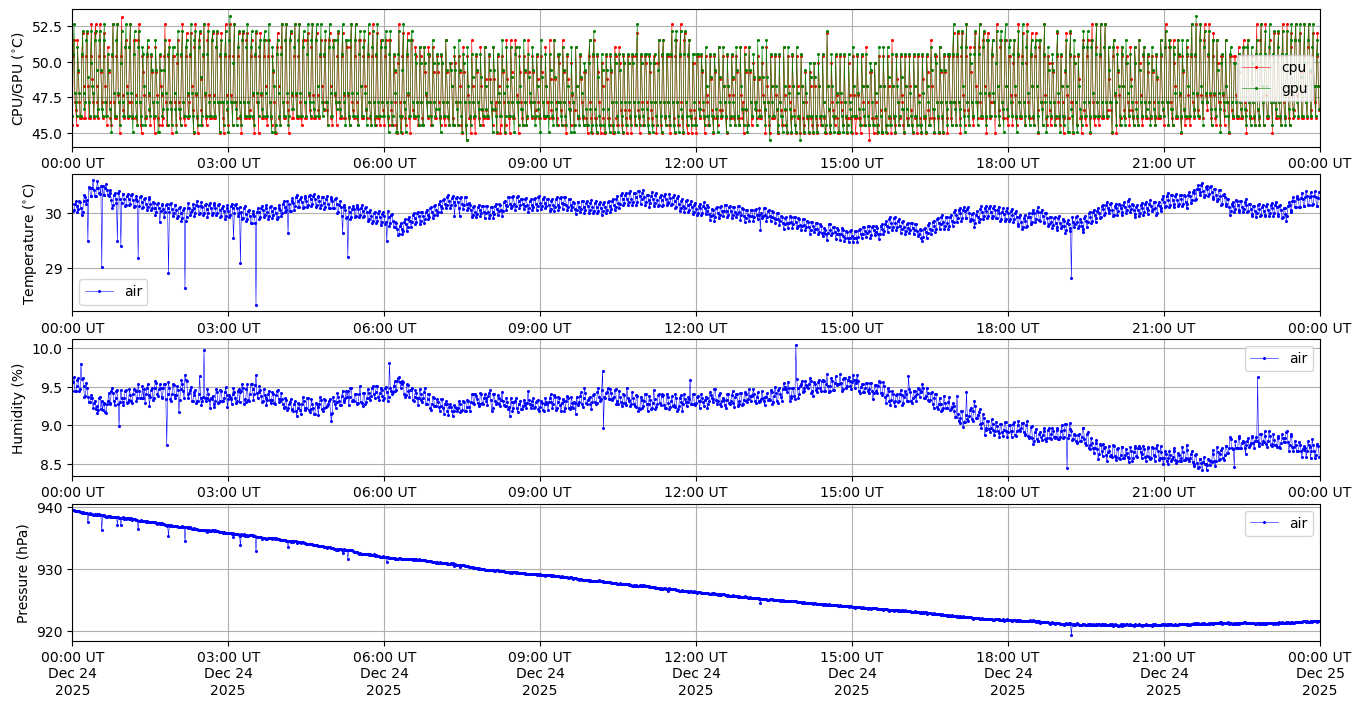Click the Temperature (°C) y-axis label
1361x707 pixels.
(x=28, y=243)
